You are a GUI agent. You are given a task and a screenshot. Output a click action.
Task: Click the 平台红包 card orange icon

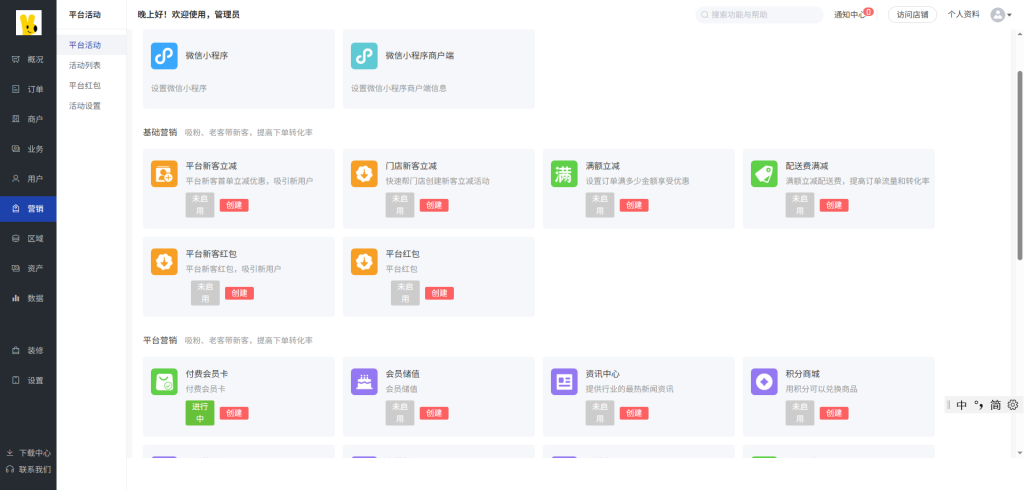(364, 261)
